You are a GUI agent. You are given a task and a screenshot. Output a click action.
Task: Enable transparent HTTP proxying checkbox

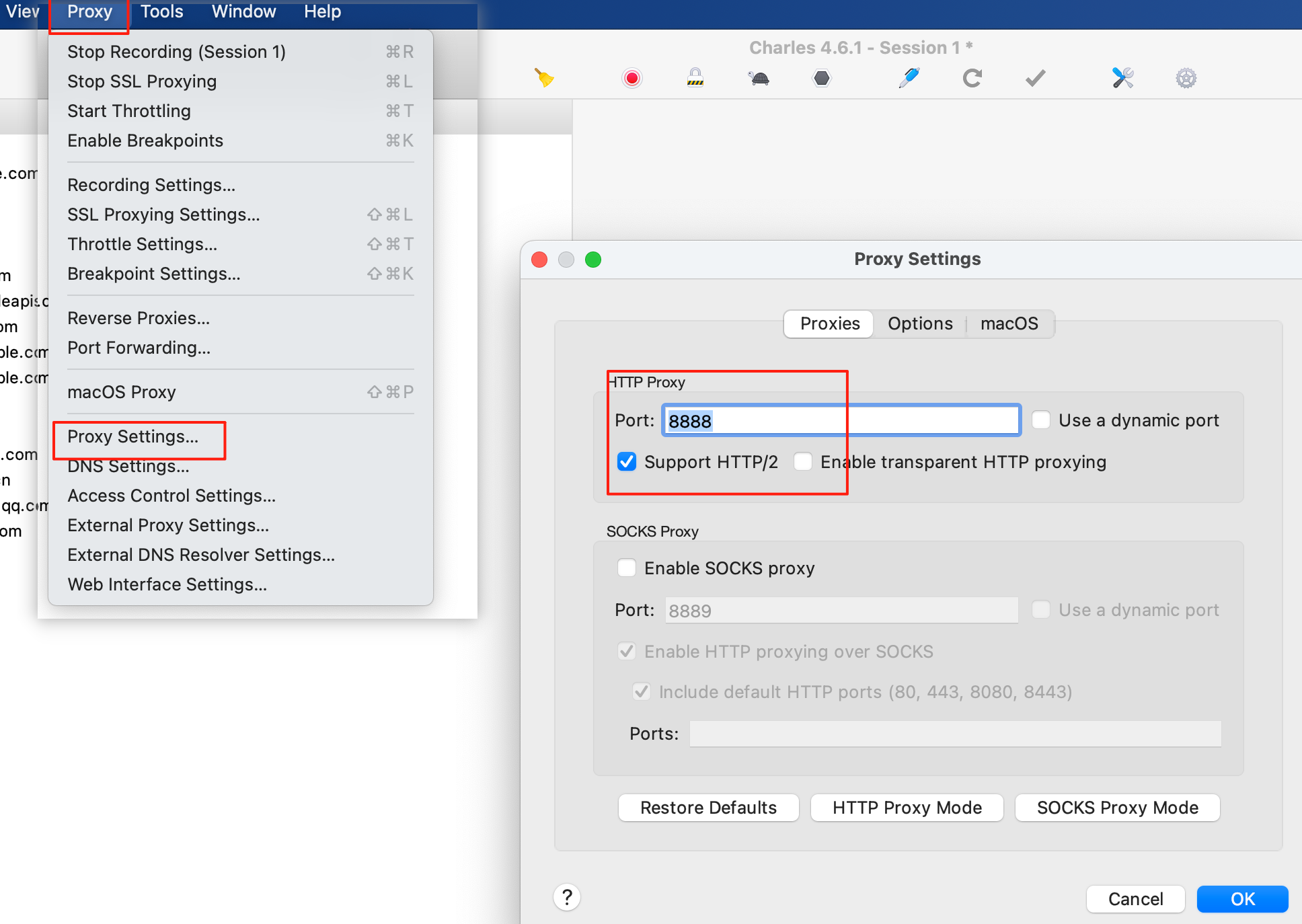tap(803, 462)
